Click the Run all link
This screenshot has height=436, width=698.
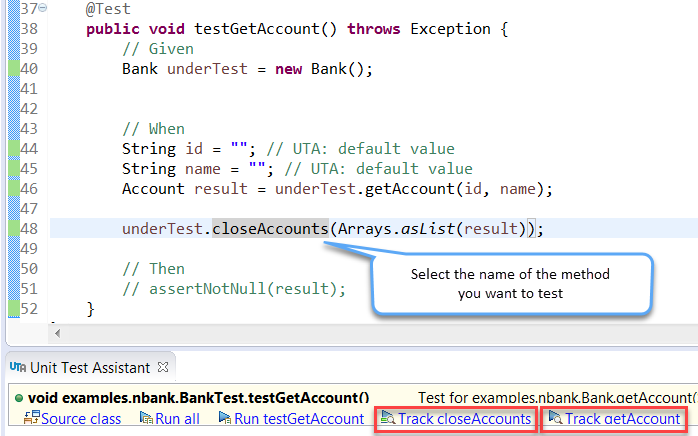[x=177, y=419]
